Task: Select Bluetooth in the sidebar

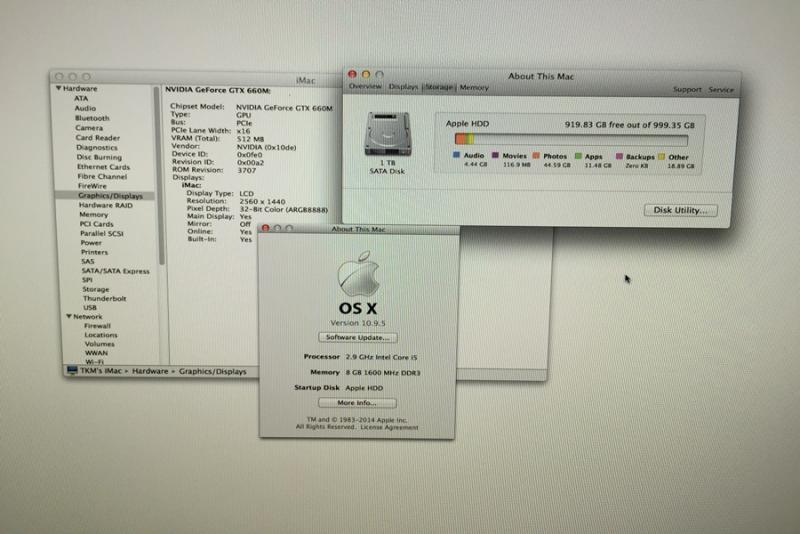Action: (x=92, y=118)
